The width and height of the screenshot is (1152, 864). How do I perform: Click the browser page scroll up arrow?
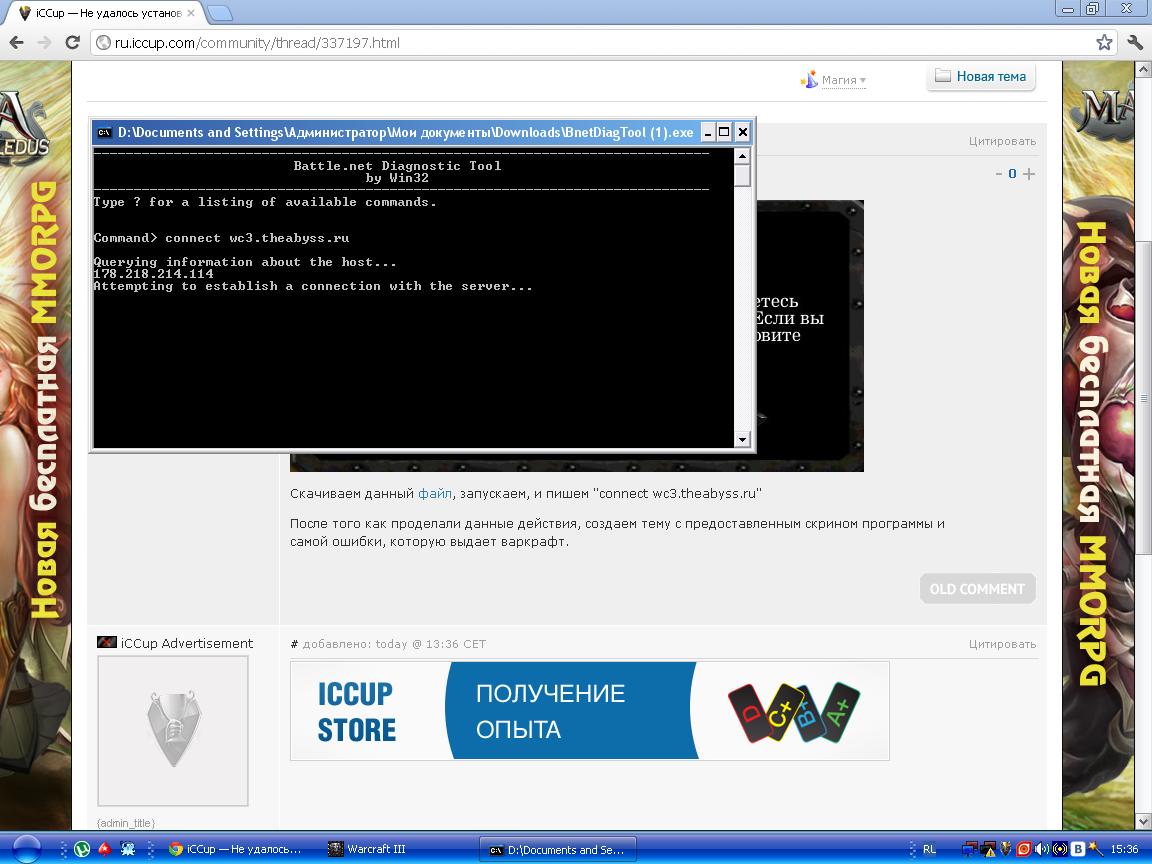(x=1143, y=69)
